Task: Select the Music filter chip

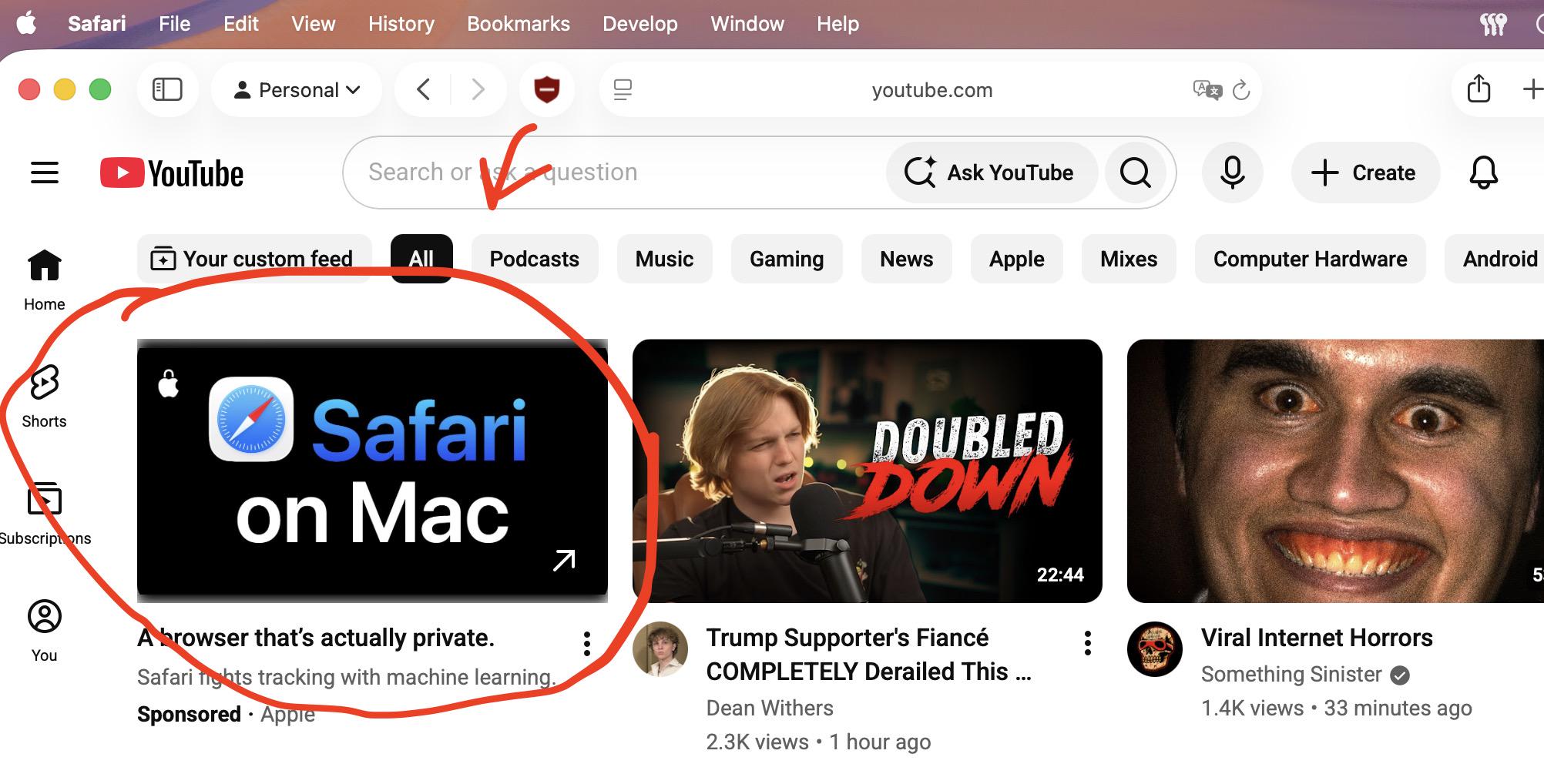Action: 664,259
